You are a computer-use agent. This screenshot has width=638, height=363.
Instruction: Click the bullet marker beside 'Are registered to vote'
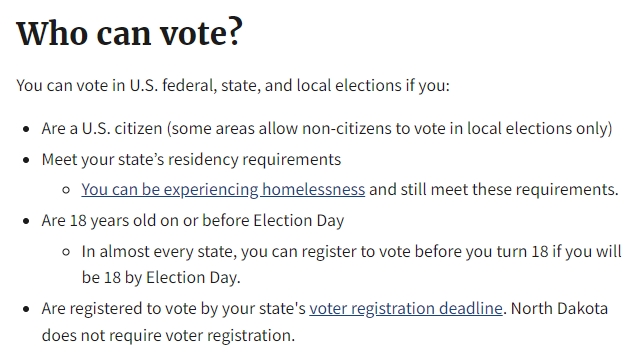pyautogui.click(x=26, y=309)
